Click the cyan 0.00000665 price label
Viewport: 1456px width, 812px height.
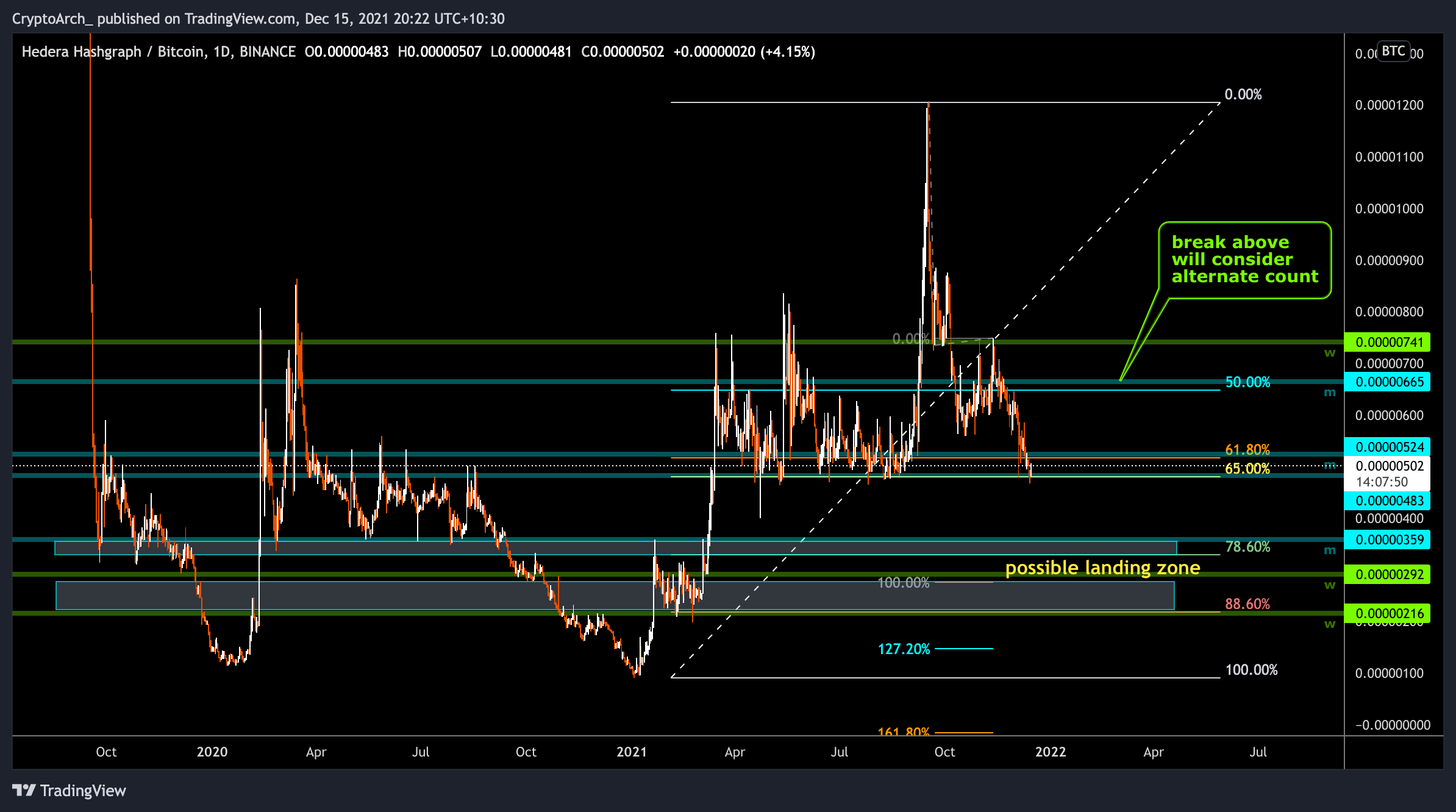[1387, 382]
